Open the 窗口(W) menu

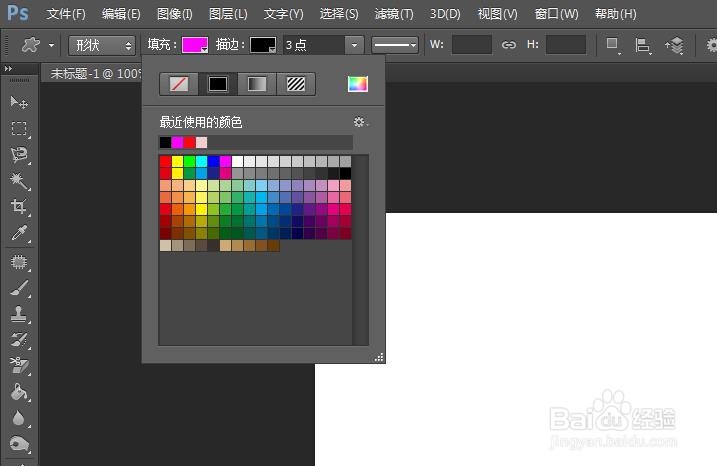point(556,14)
